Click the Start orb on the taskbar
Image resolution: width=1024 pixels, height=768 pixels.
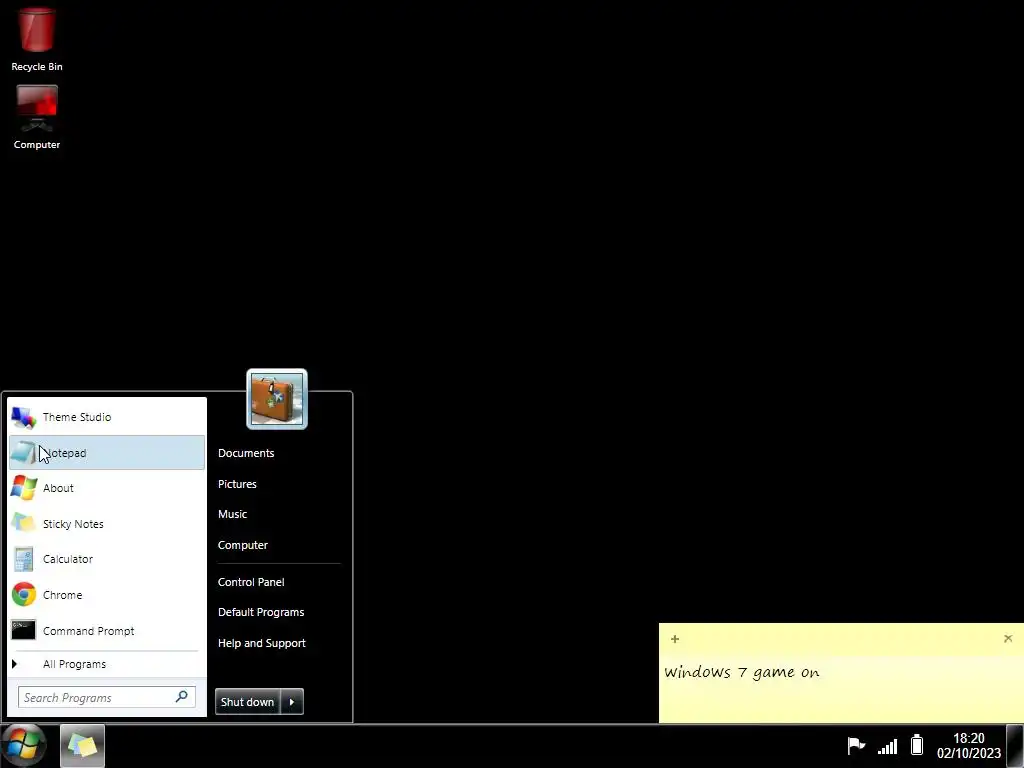tap(24, 745)
